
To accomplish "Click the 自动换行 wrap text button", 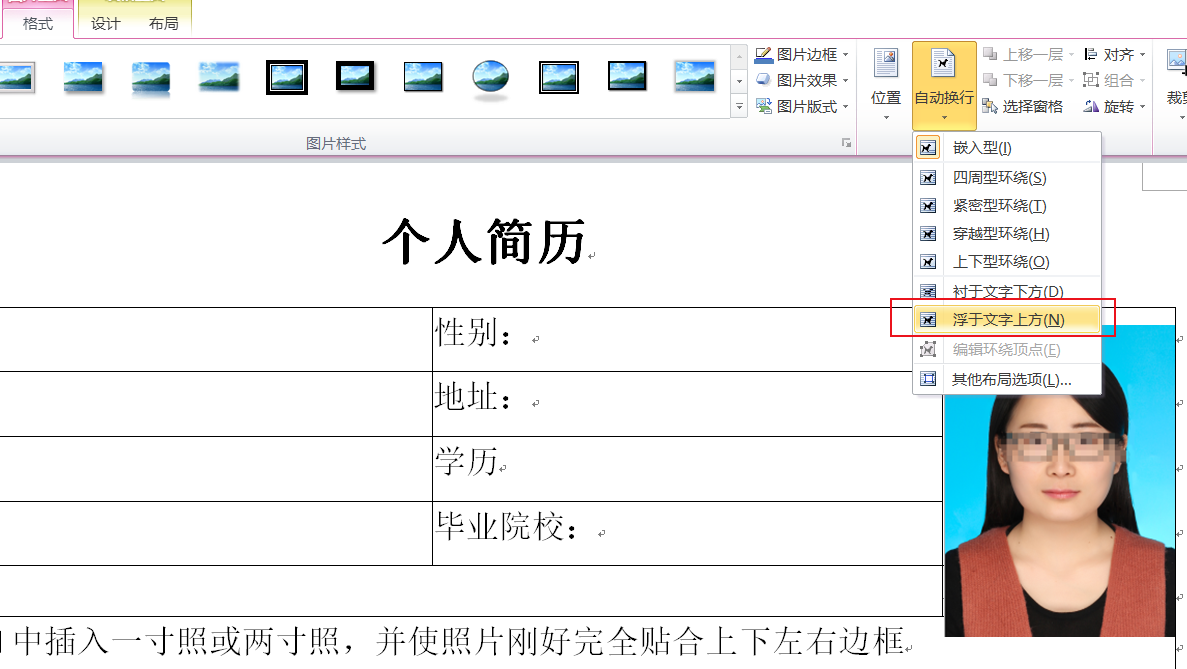I will [x=944, y=84].
